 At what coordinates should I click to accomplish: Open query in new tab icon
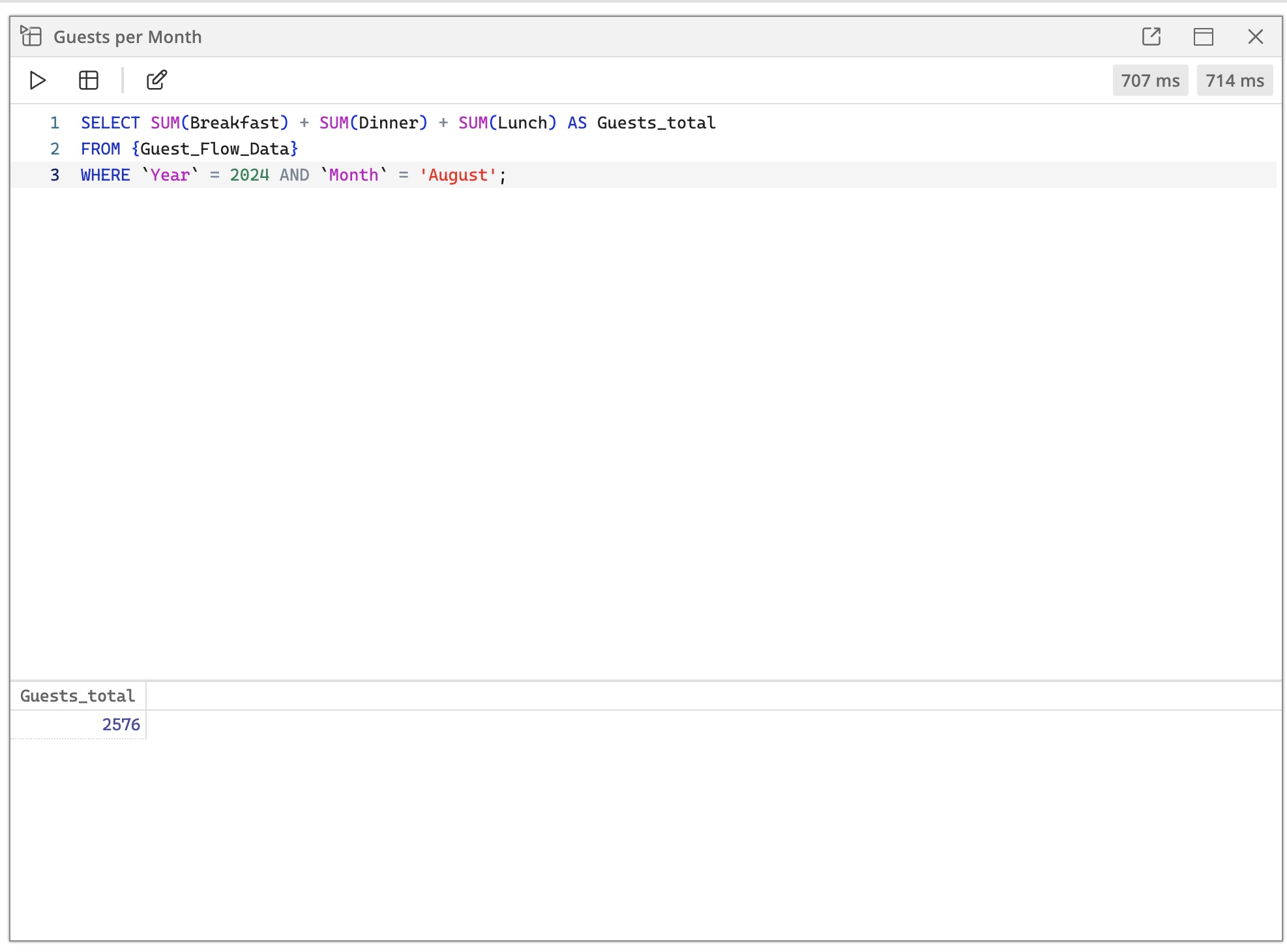pyautogui.click(x=1151, y=37)
